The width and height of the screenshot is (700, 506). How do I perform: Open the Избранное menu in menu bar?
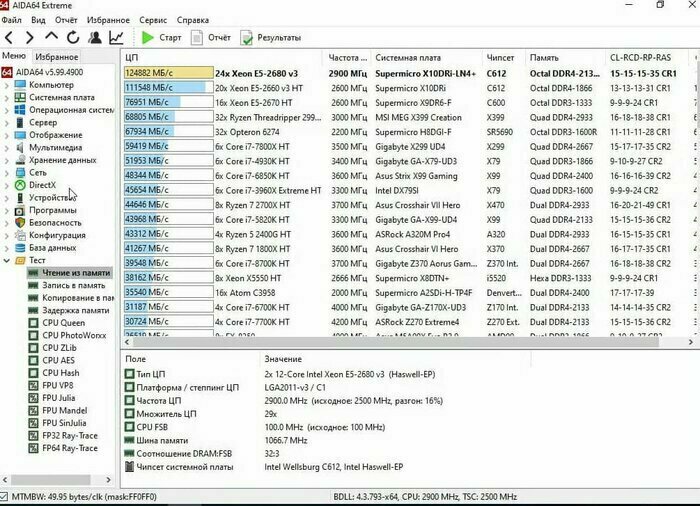[x=108, y=20]
